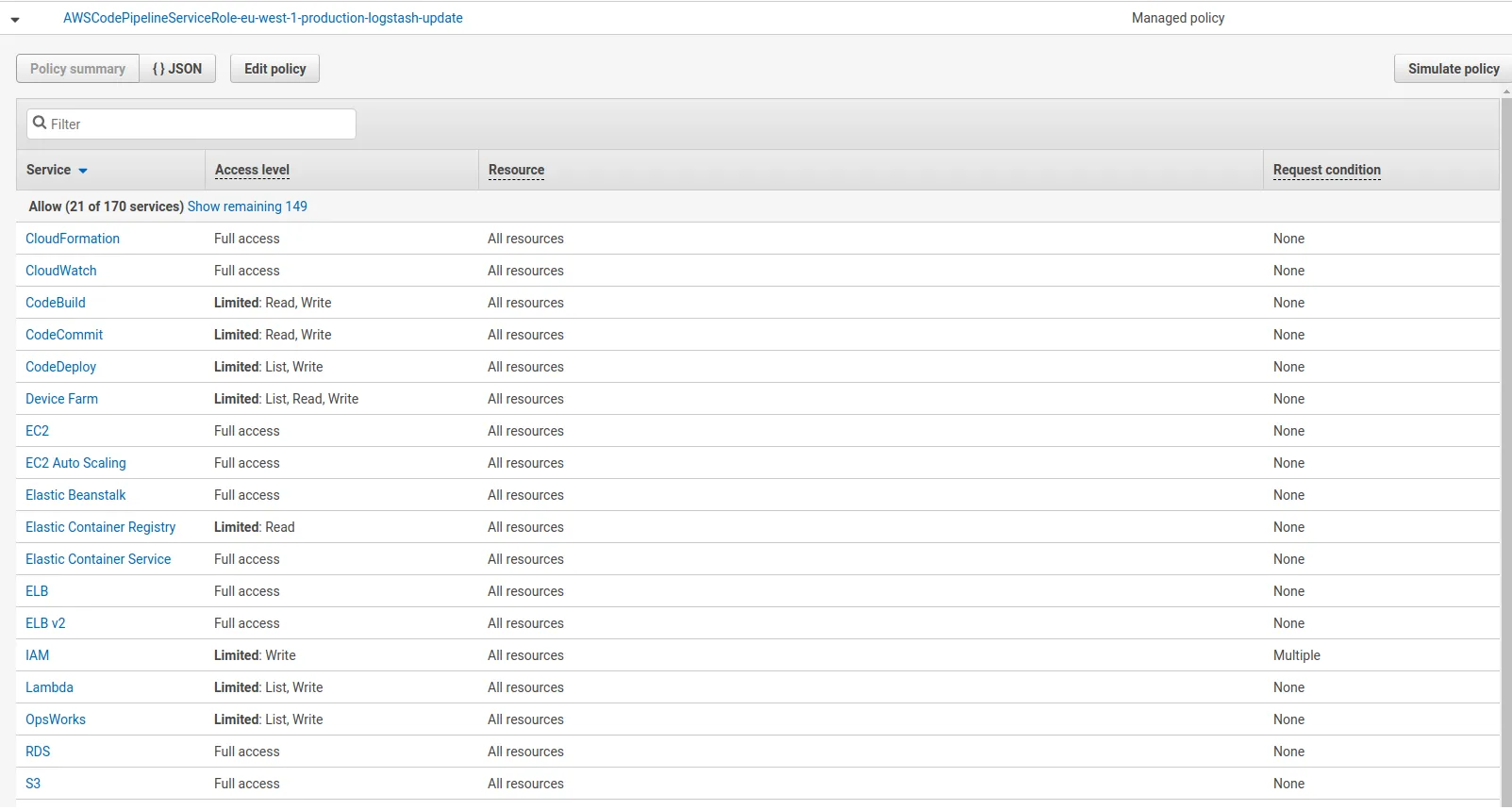This screenshot has width=1512, height=810.
Task: Open the OpsWorks service link
Action: [x=56, y=719]
